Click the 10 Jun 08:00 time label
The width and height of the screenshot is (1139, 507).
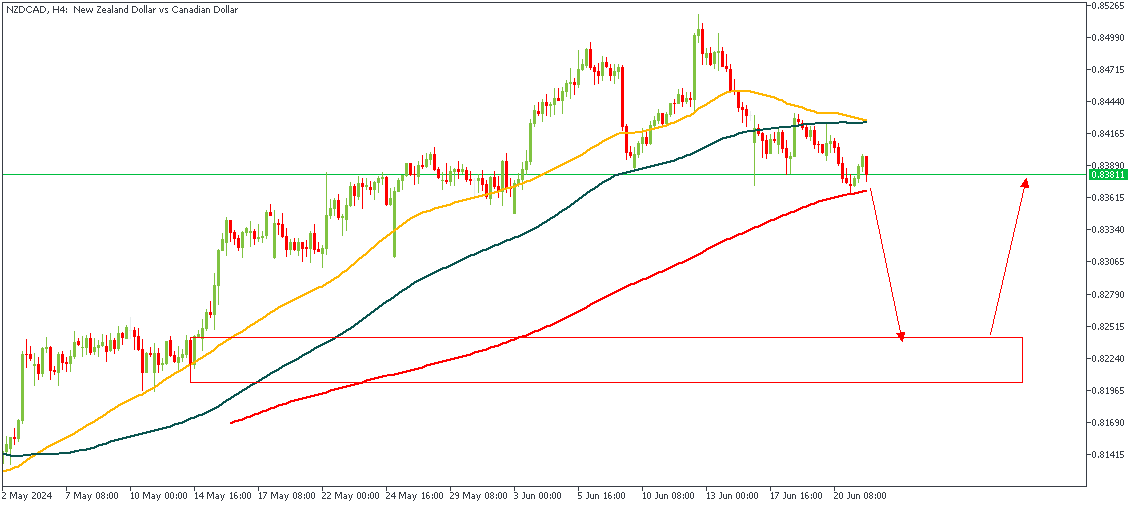(670, 496)
